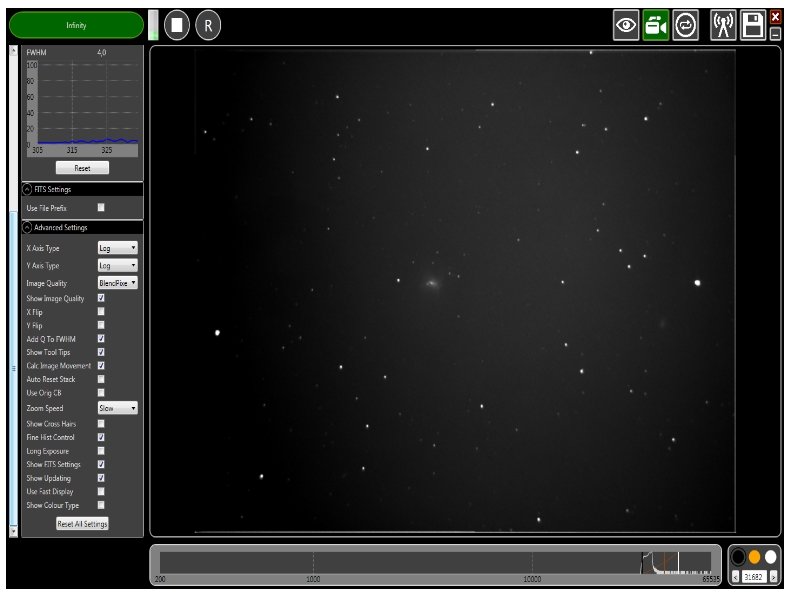Click the small minimize dash icon
Viewport: 800px width, 600px height.
[775, 34]
